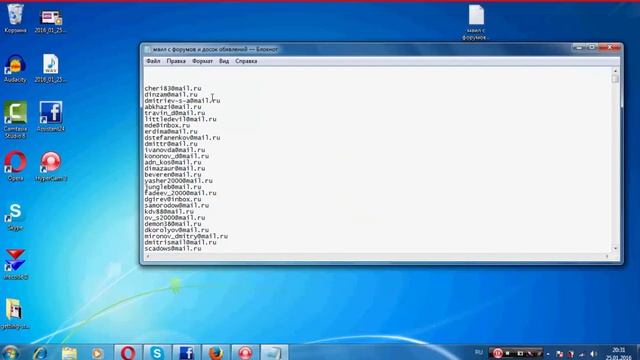Click the horizontal scrollbar left arrow in Notepad
The height and width of the screenshot is (360, 640).
[148, 256]
